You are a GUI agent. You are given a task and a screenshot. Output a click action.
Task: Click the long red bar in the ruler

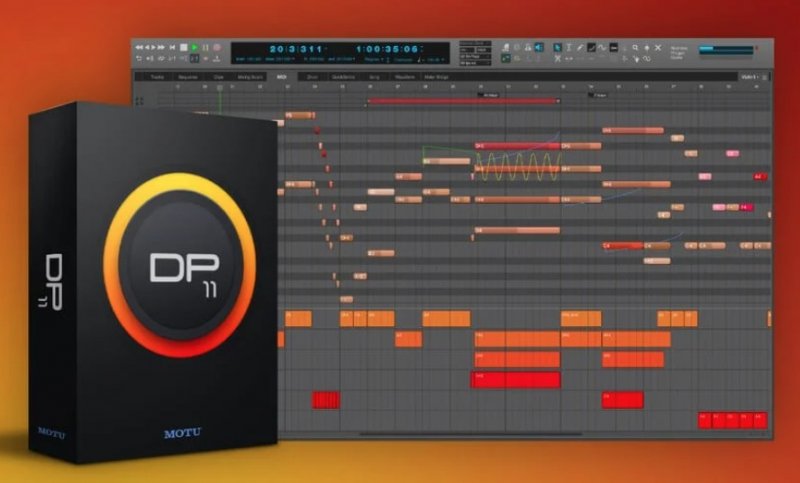462,101
